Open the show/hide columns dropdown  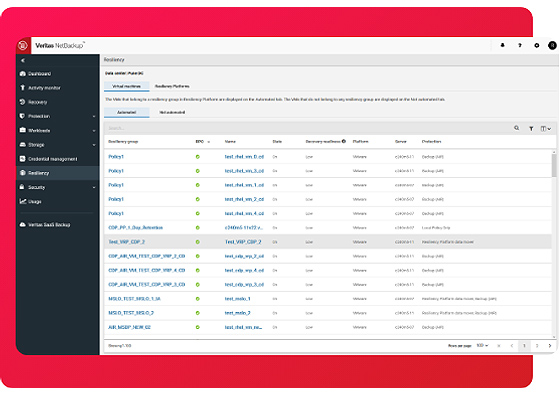[545, 128]
